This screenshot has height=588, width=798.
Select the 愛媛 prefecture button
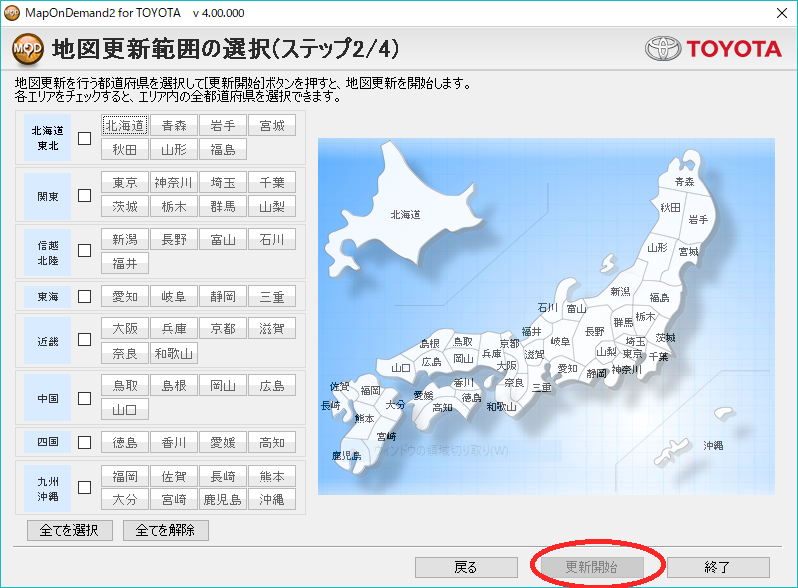pos(223,442)
